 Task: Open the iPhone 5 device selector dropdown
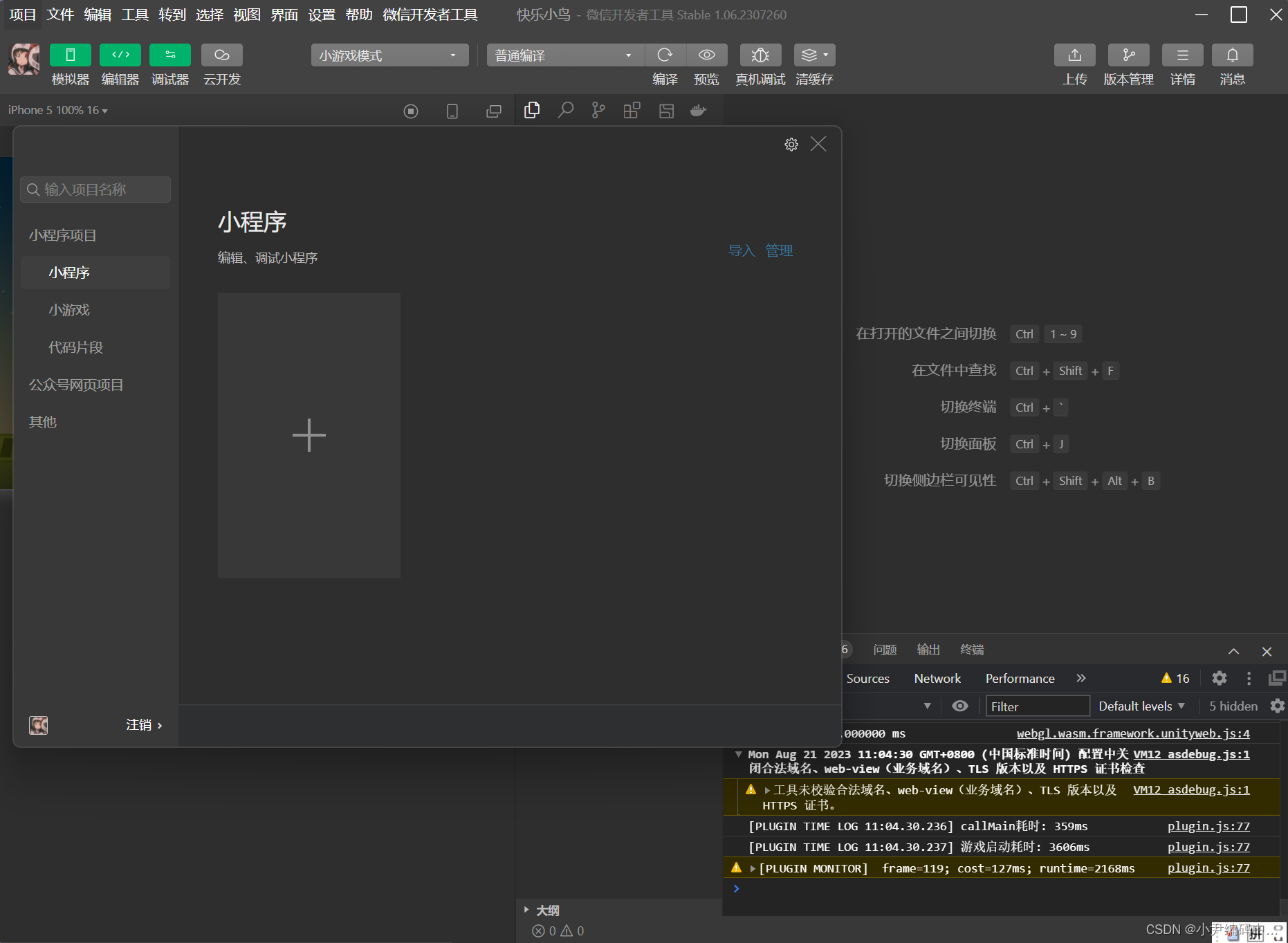58,111
